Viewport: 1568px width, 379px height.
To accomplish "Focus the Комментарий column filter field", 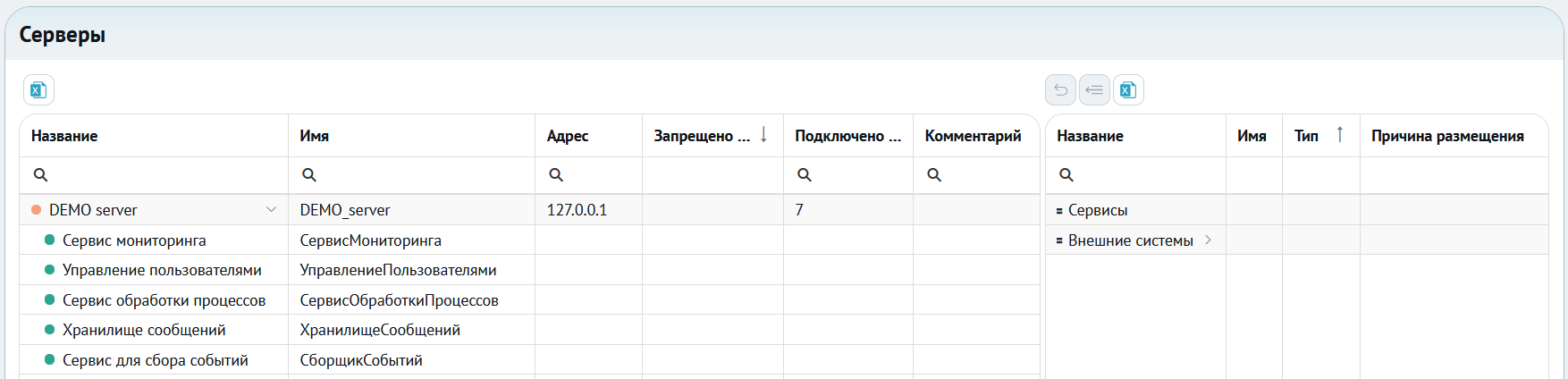I will [x=976, y=175].
